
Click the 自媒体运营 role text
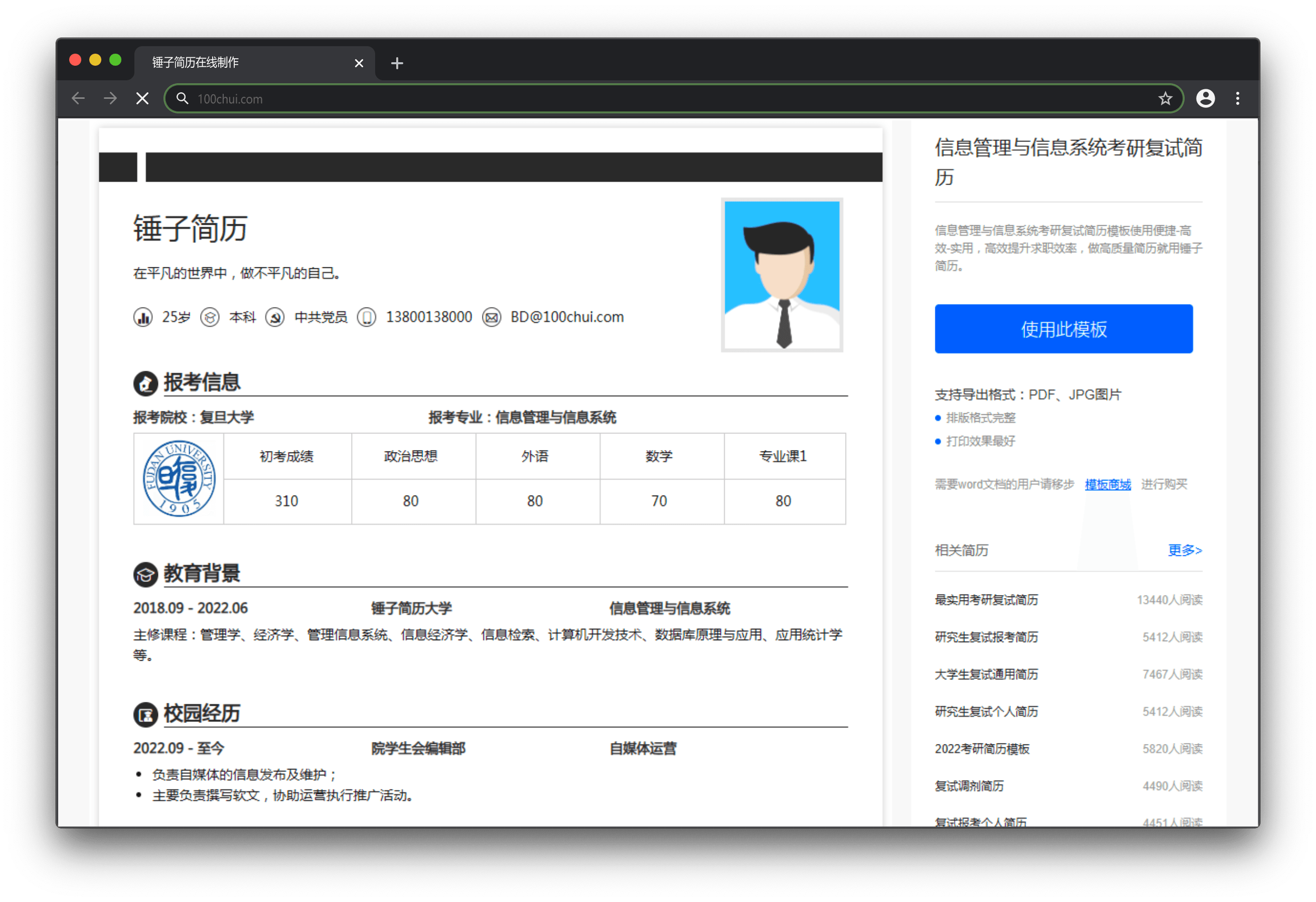tap(643, 748)
